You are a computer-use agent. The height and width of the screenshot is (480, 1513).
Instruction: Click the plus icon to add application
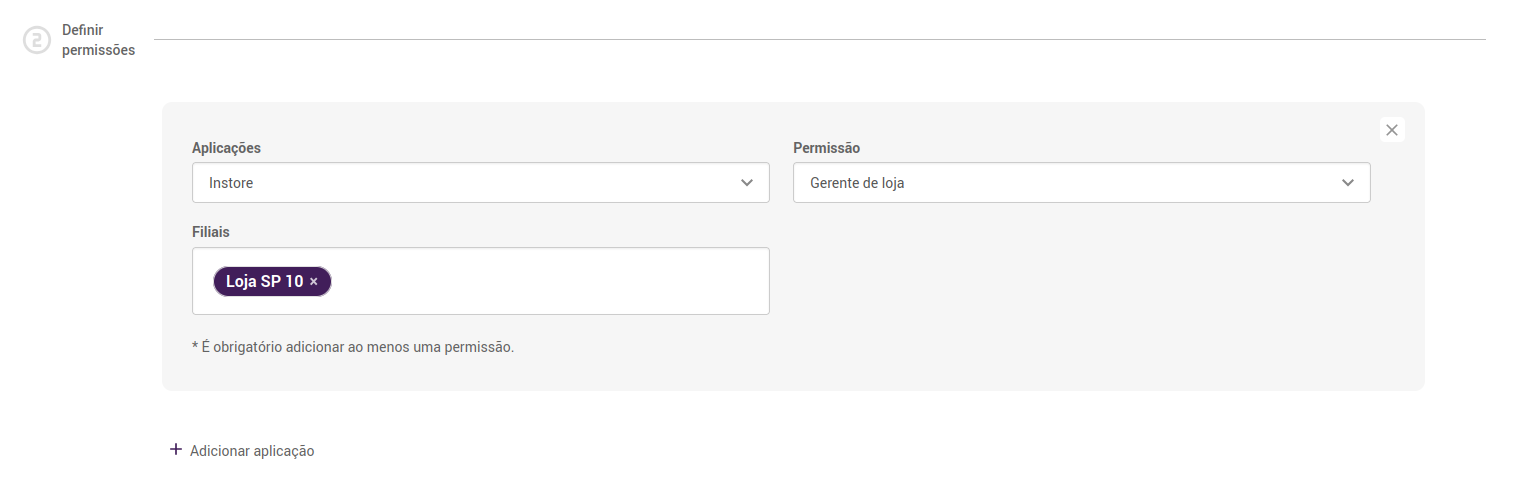176,450
